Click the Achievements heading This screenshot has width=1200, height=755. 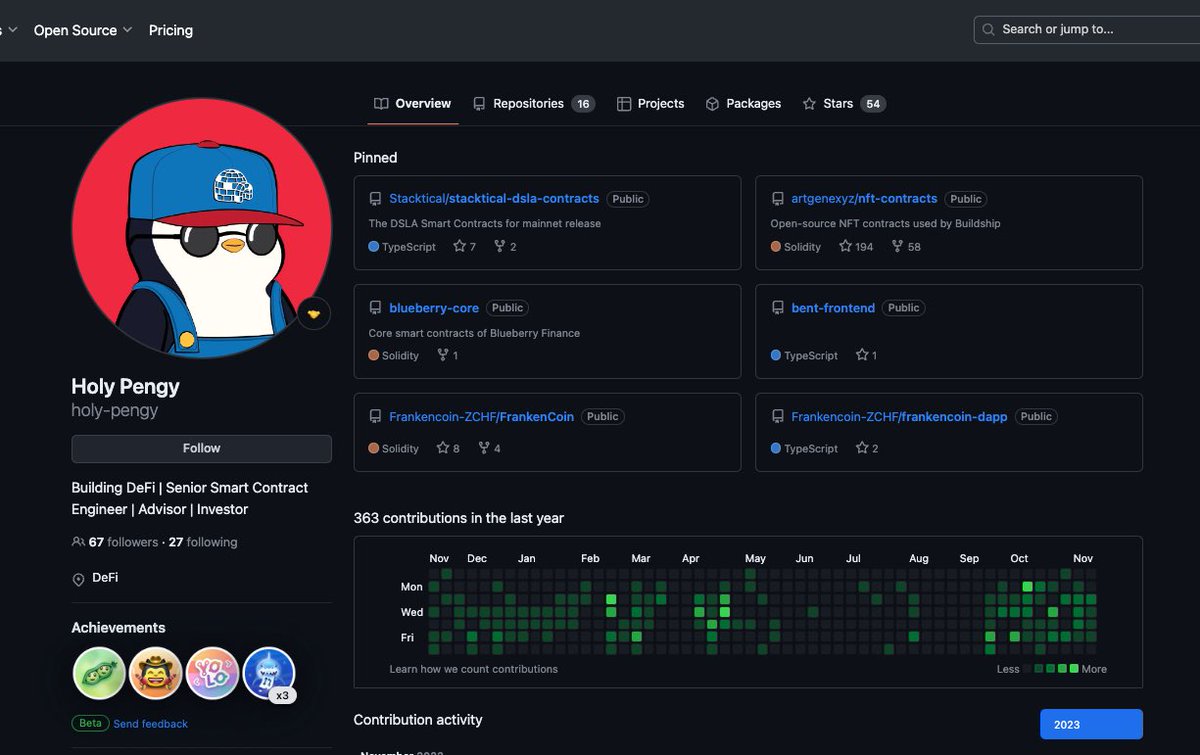pyautogui.click(x=118, y=628)
